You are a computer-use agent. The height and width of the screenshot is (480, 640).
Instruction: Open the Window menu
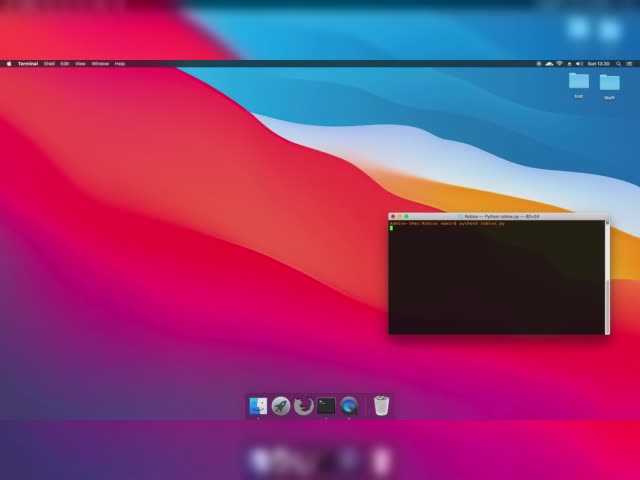coord(100,64)
